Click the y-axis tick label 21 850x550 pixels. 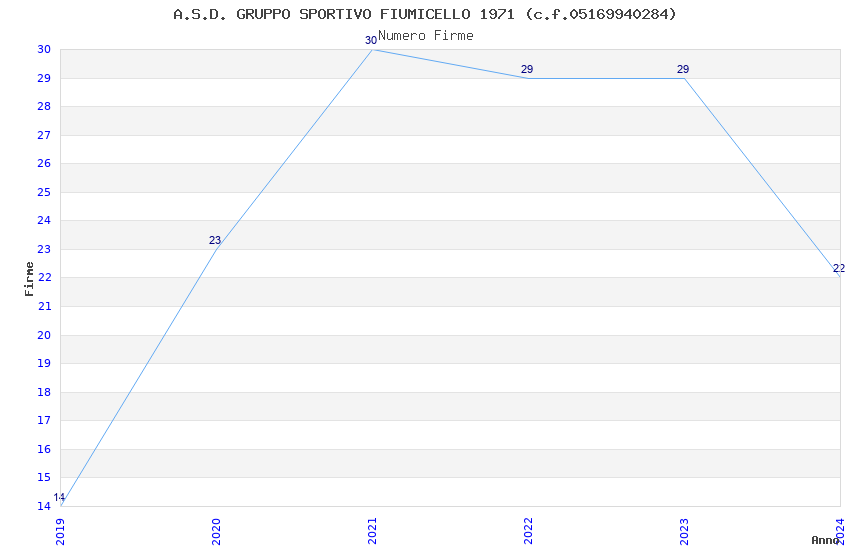pyautogui.click(x=44, y=306)
